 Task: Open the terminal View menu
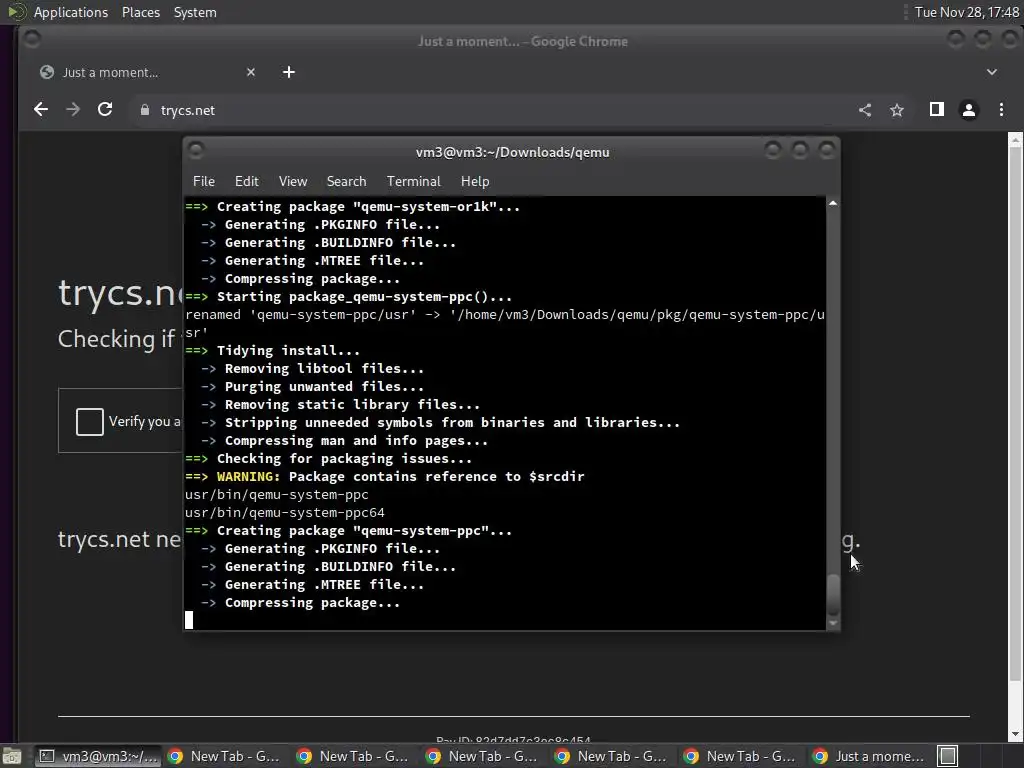293,181
